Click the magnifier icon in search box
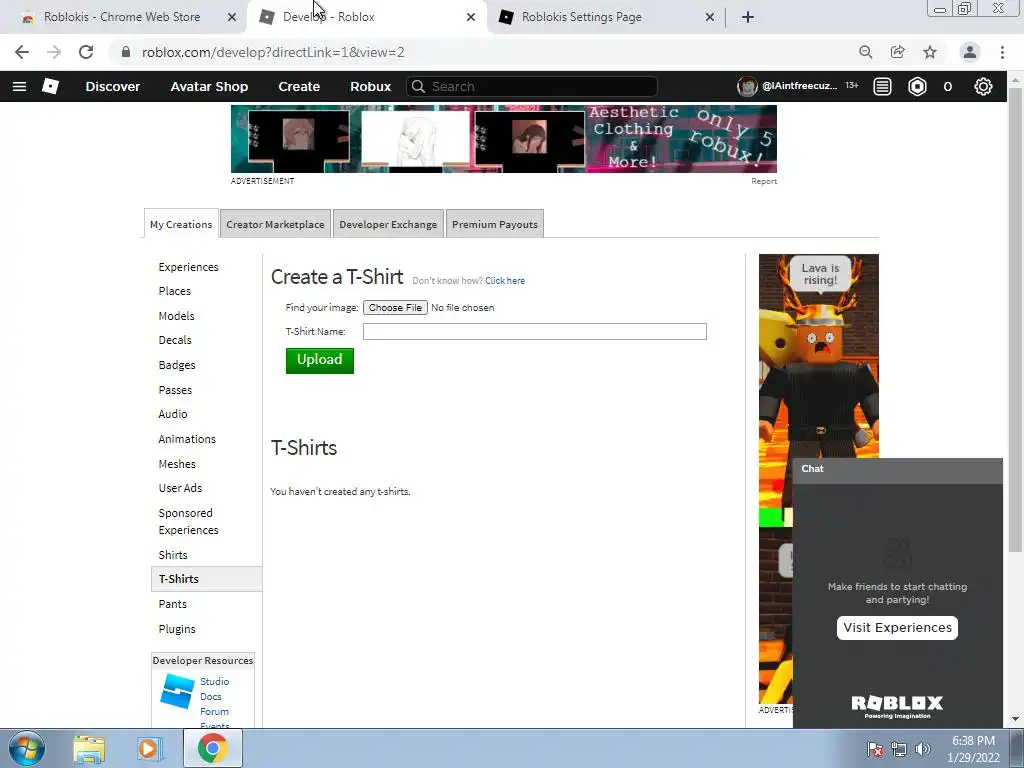The height and width of the screenshot is (768, 1024). pos(418,86)
